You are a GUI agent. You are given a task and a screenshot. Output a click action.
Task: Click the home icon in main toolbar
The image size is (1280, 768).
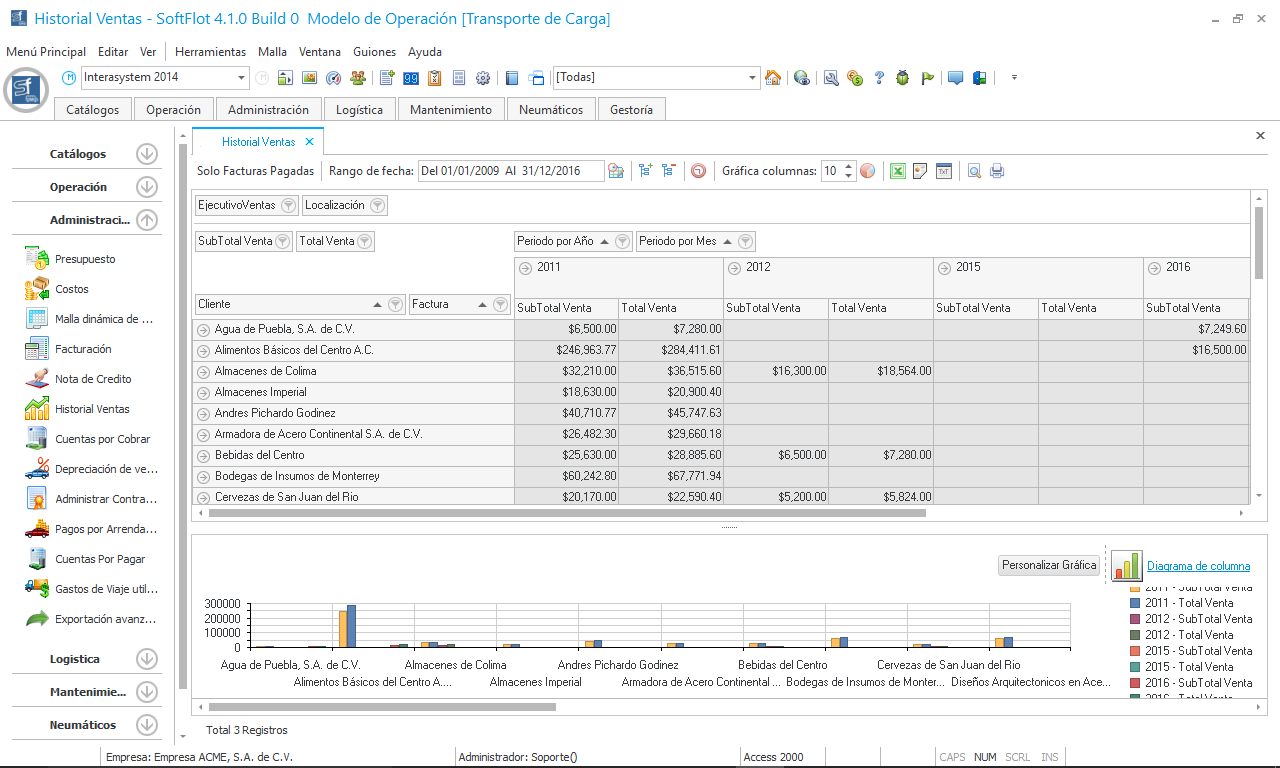pos(773,78)
